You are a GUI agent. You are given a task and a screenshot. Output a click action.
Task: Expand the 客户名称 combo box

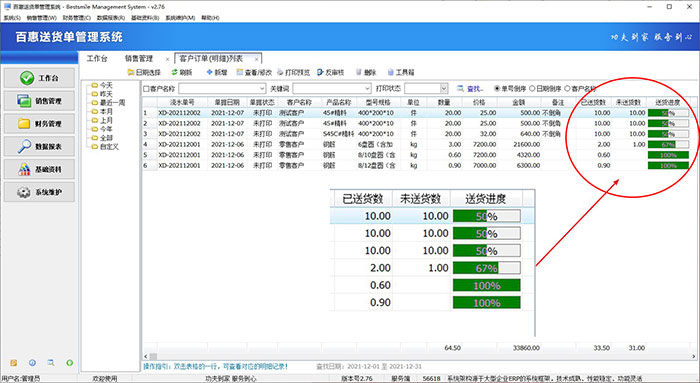pyautogui.click(x=262, y=88)
